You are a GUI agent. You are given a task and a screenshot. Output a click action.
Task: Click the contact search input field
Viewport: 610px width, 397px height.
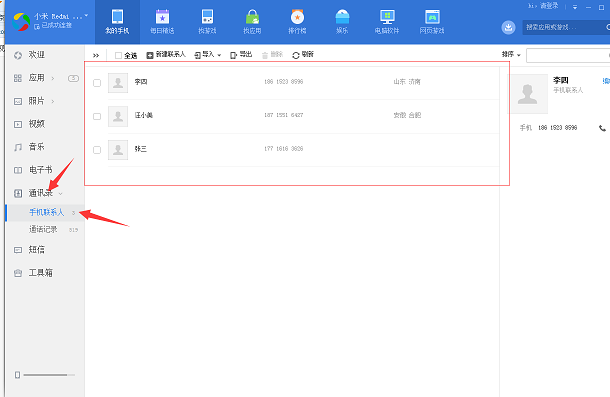tap(568, 55)
